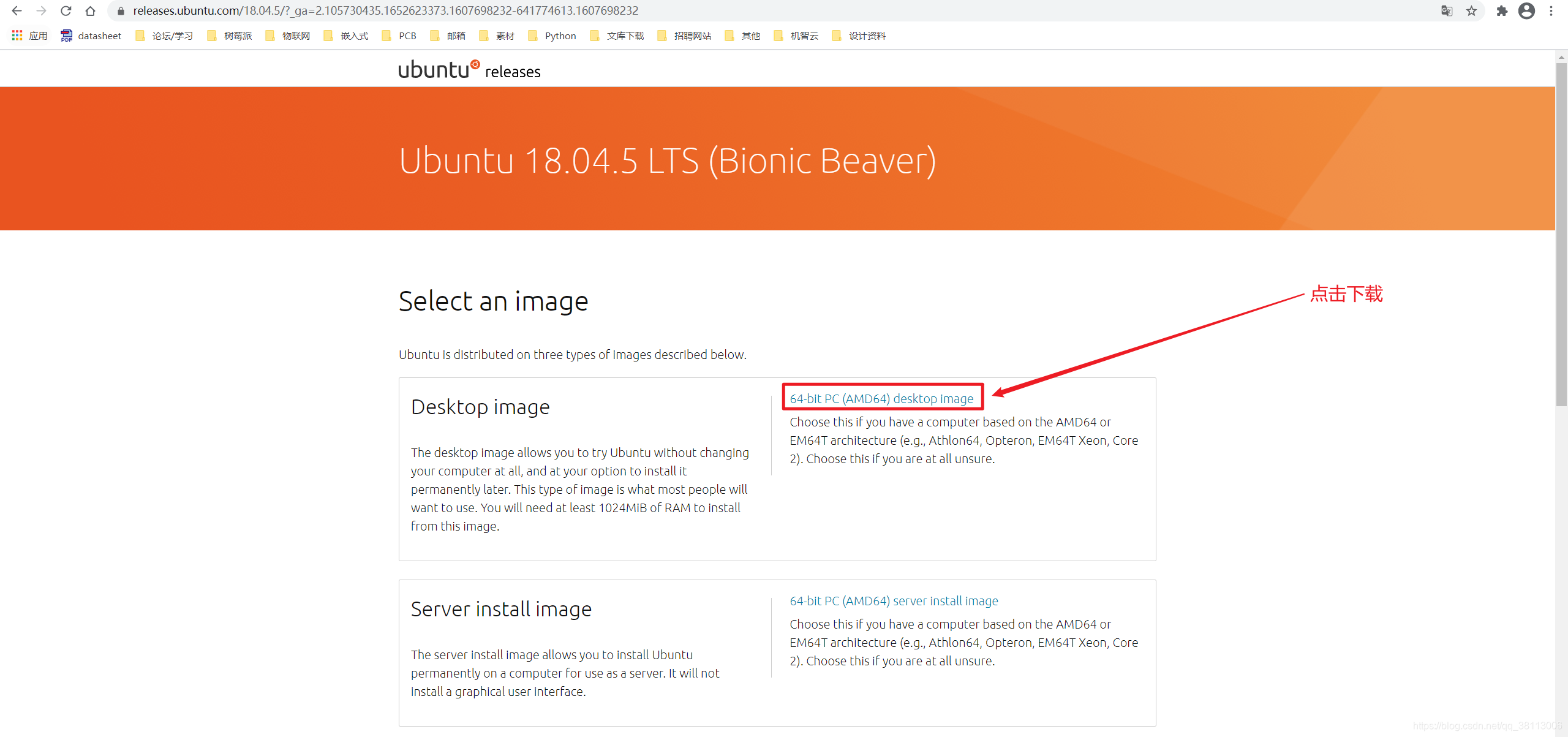1568x737 pixels.
Task: Open the browser home page
Action: [90, 10]
